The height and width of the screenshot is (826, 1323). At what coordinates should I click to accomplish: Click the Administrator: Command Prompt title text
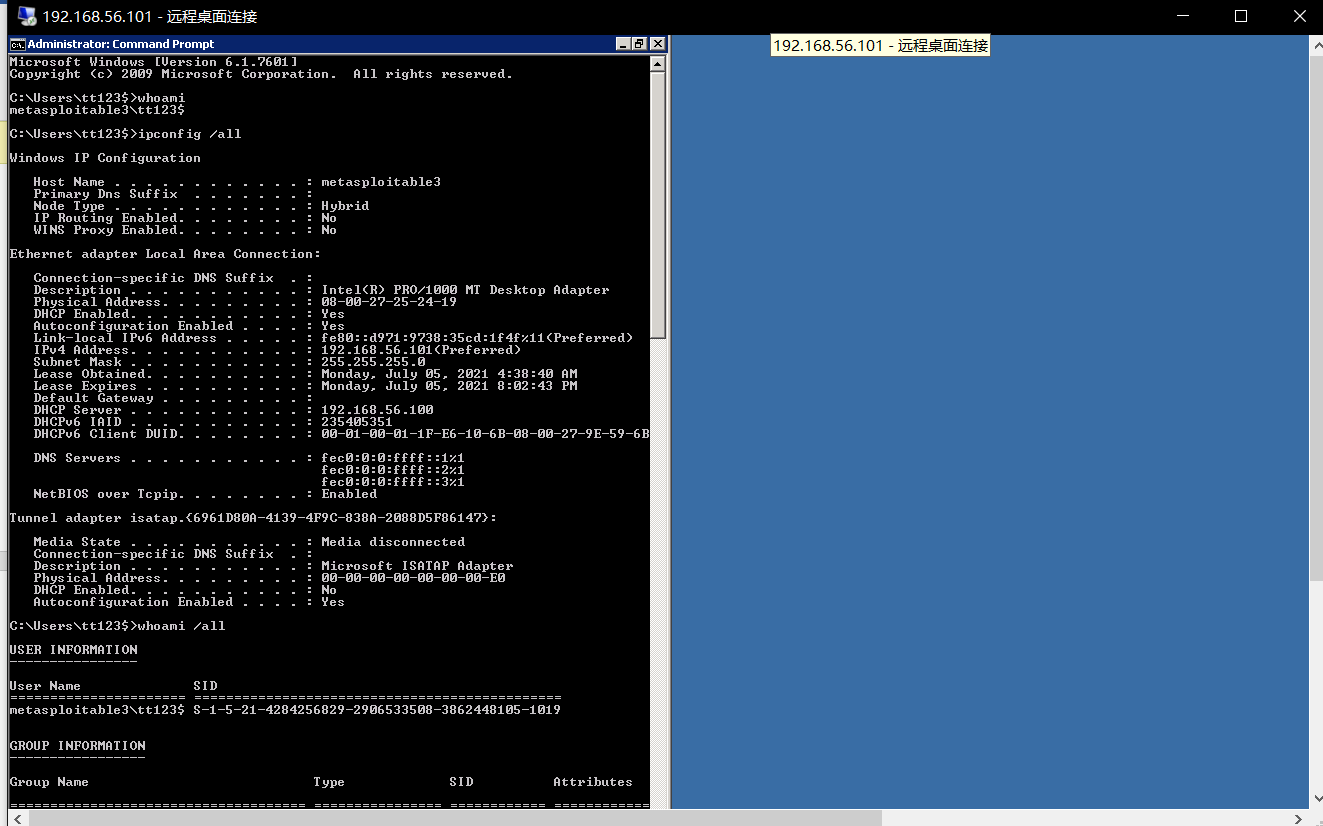pyautogui.click(x=121, y=44)
